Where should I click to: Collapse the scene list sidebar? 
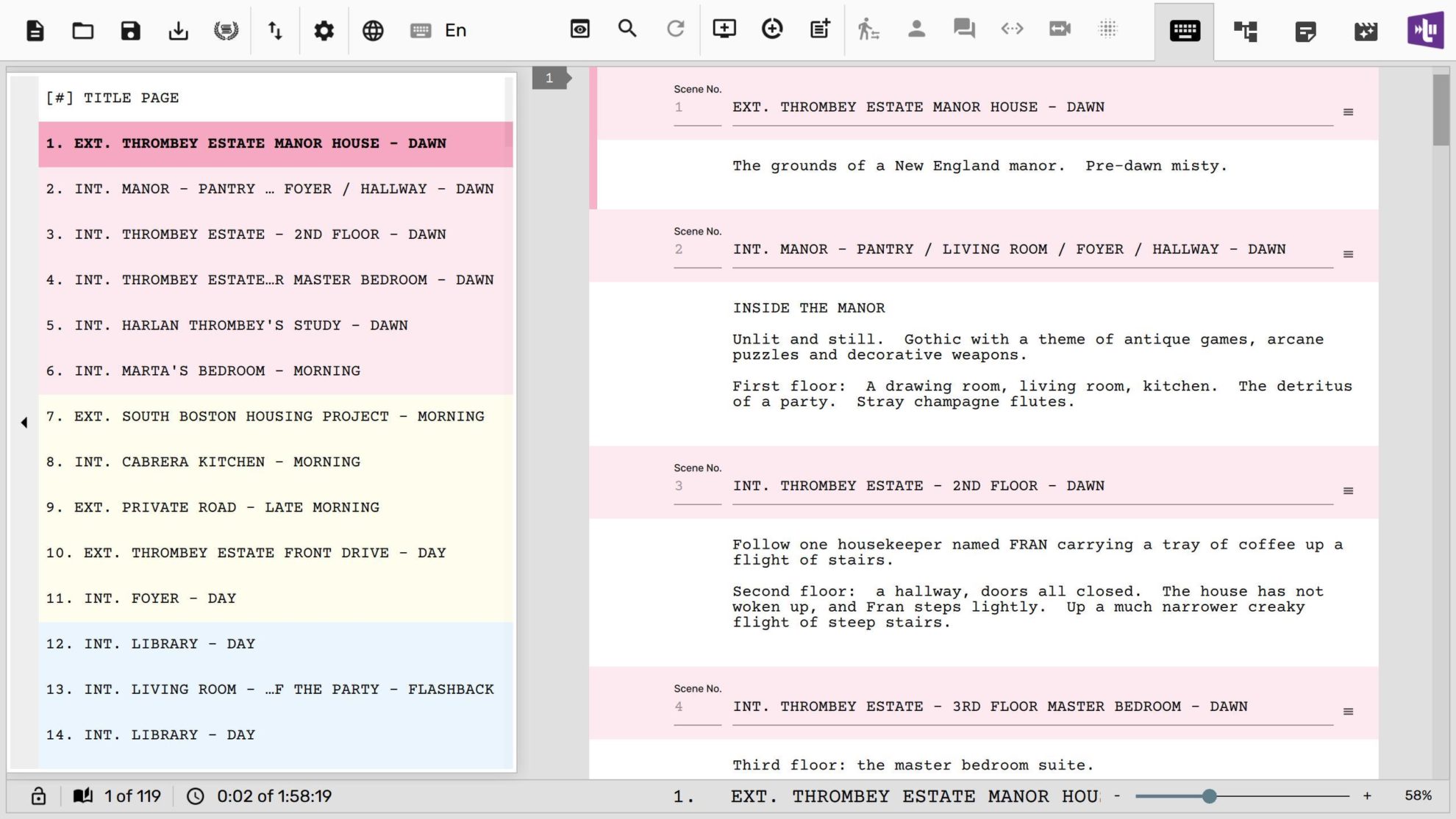pyautogui.click(x=24, y=422)
